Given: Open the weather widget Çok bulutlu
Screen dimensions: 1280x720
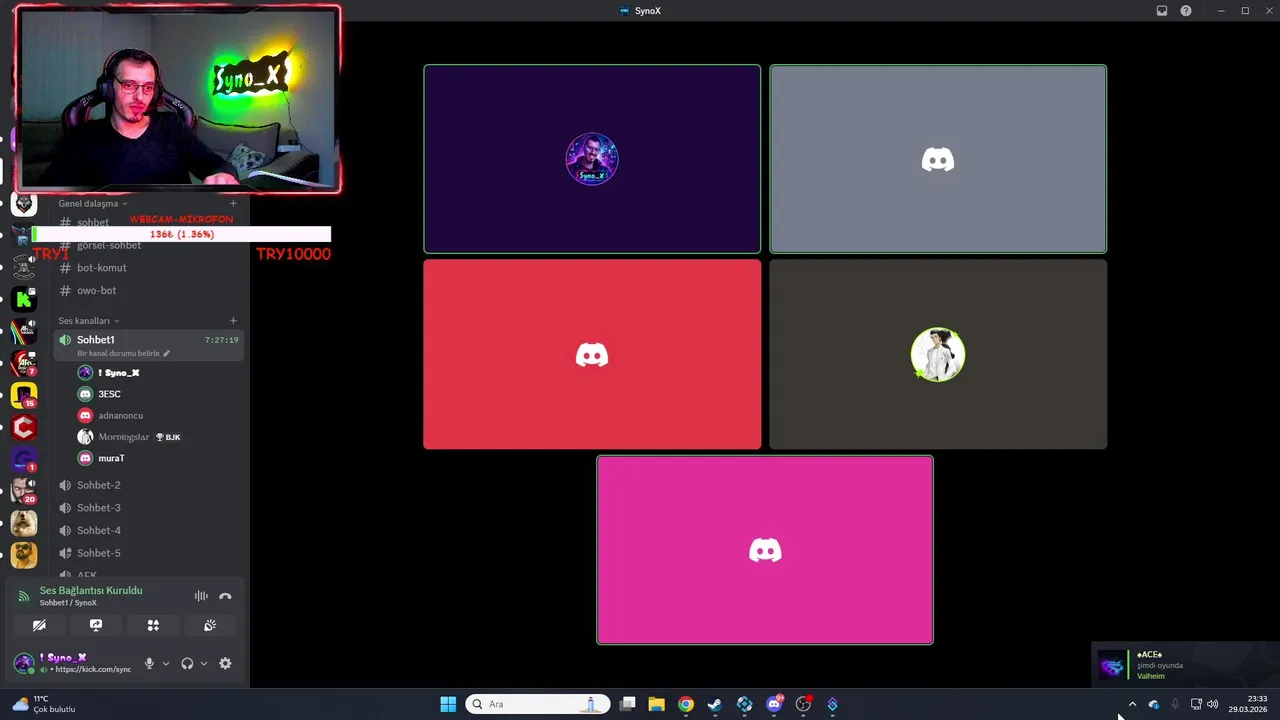Looking at the screenshot, I should tap(45, 704).
